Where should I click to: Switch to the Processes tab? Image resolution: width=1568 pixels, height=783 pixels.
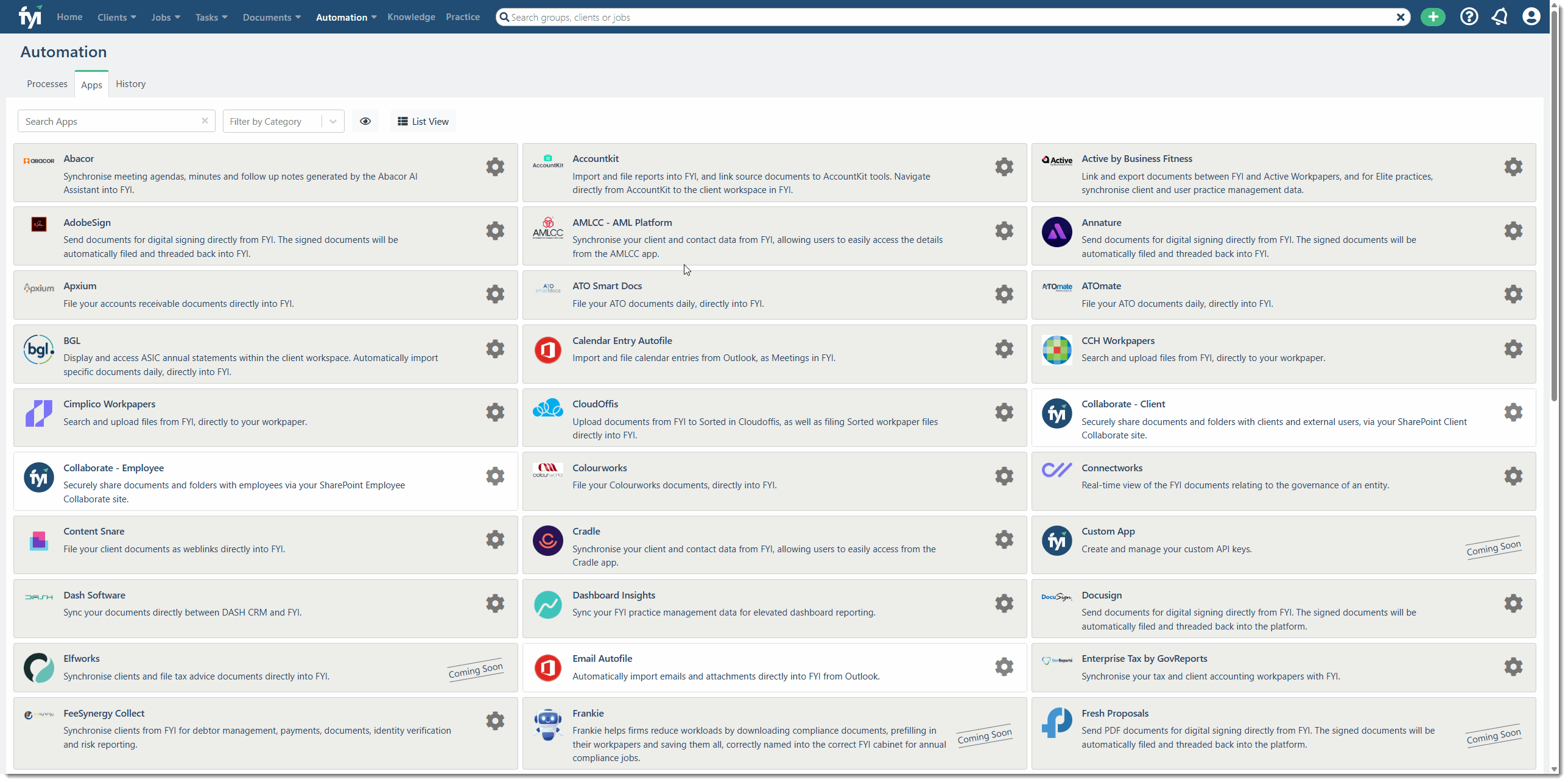pyautogui.click(x=47, y=84)
